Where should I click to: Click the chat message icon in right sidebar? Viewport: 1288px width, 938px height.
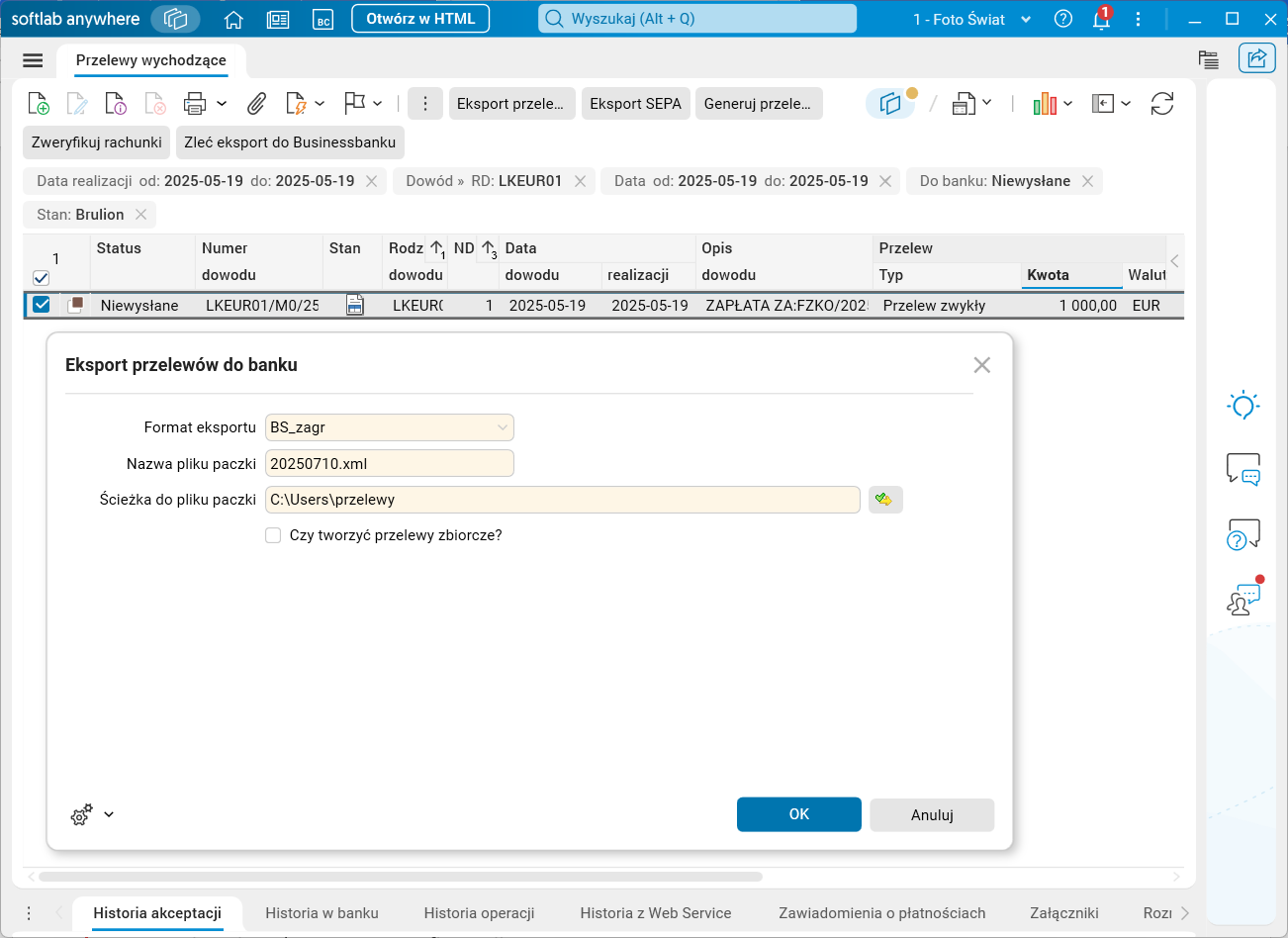pos(1243,469)
